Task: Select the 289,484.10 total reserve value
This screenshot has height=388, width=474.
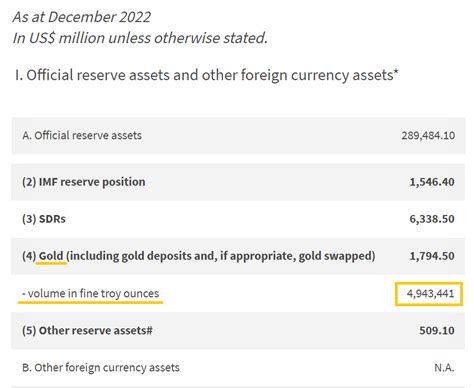Action: [x=428, y=135]
